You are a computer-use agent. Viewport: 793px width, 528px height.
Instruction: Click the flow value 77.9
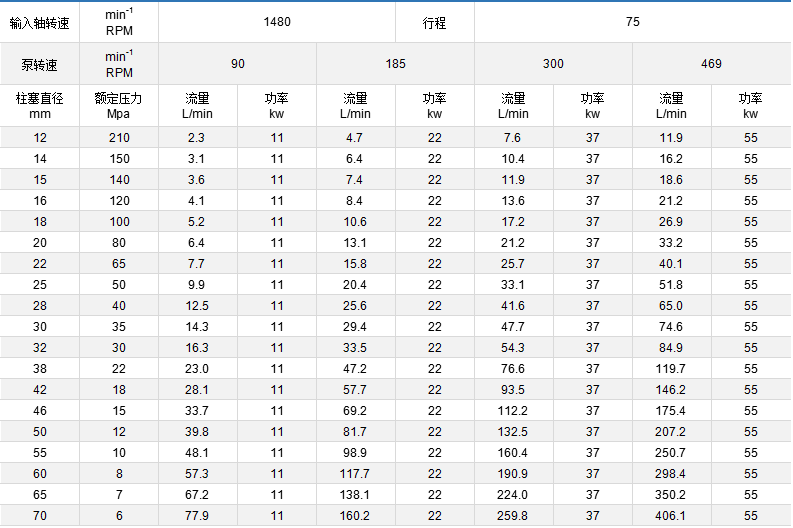pos(197,515)
